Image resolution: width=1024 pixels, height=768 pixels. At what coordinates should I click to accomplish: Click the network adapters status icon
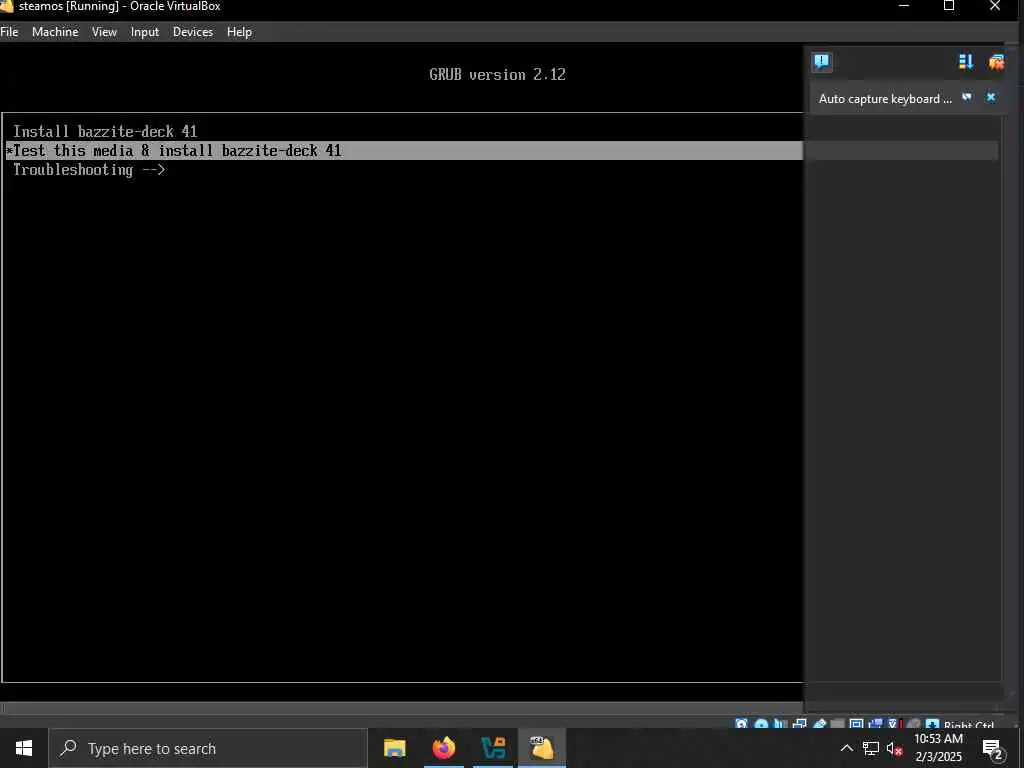point(799,724)
